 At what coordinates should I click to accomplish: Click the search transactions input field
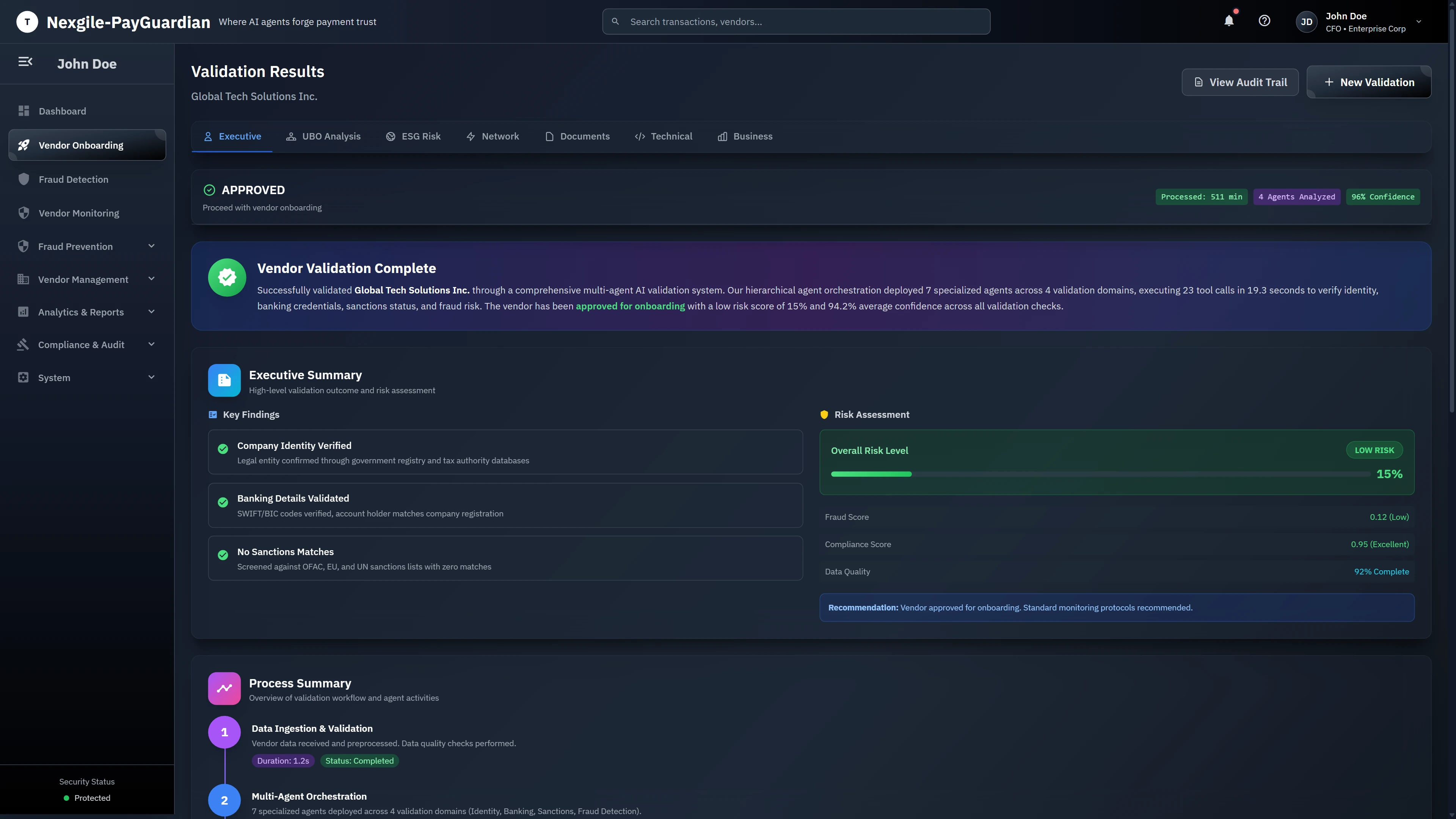click(795, 22)
